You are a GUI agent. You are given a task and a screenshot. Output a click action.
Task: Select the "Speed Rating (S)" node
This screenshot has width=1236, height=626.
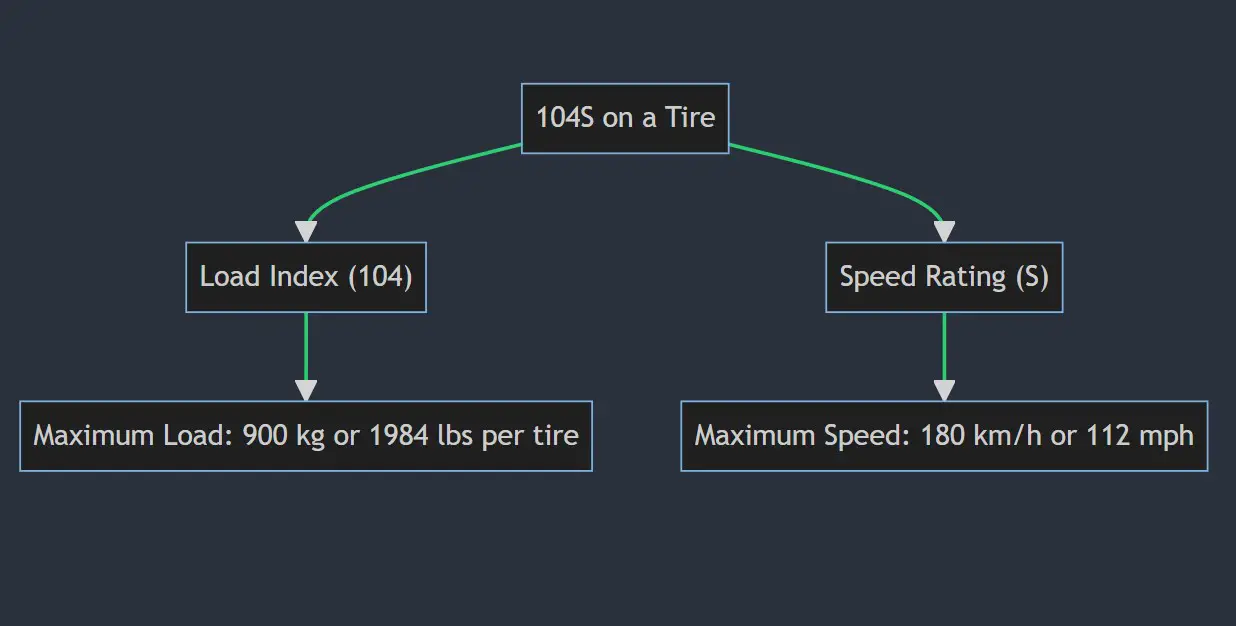tap(944, 277)
